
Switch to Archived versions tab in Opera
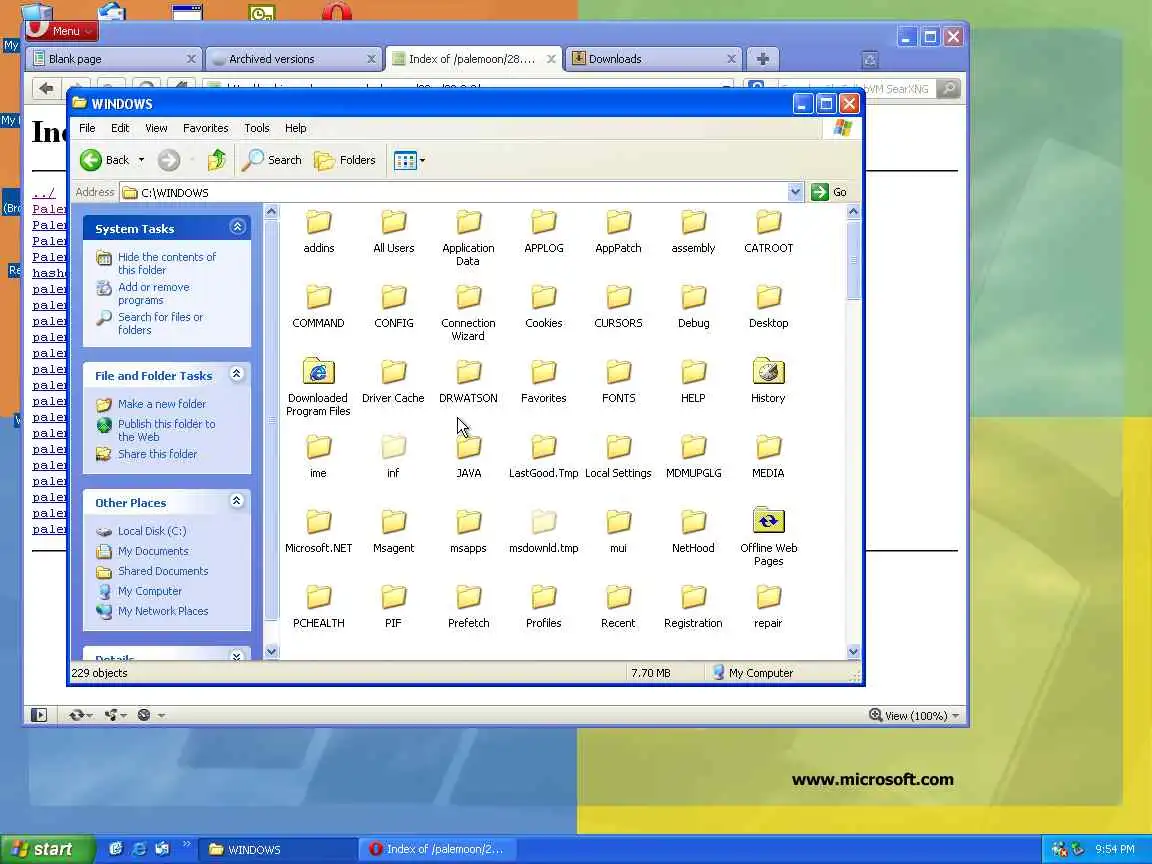point(294,59)
